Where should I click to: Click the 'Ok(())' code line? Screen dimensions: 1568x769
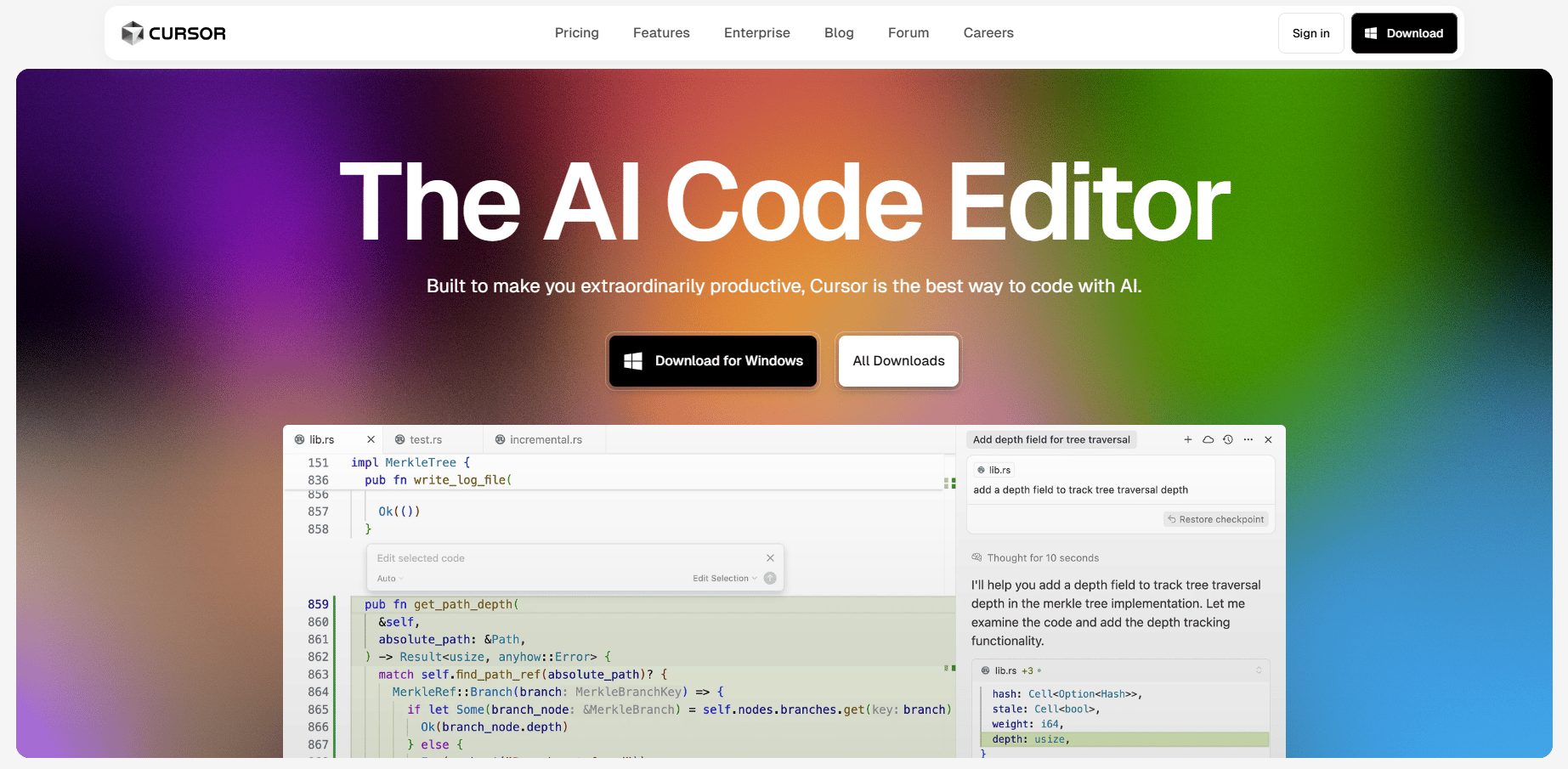coord(399,512)
